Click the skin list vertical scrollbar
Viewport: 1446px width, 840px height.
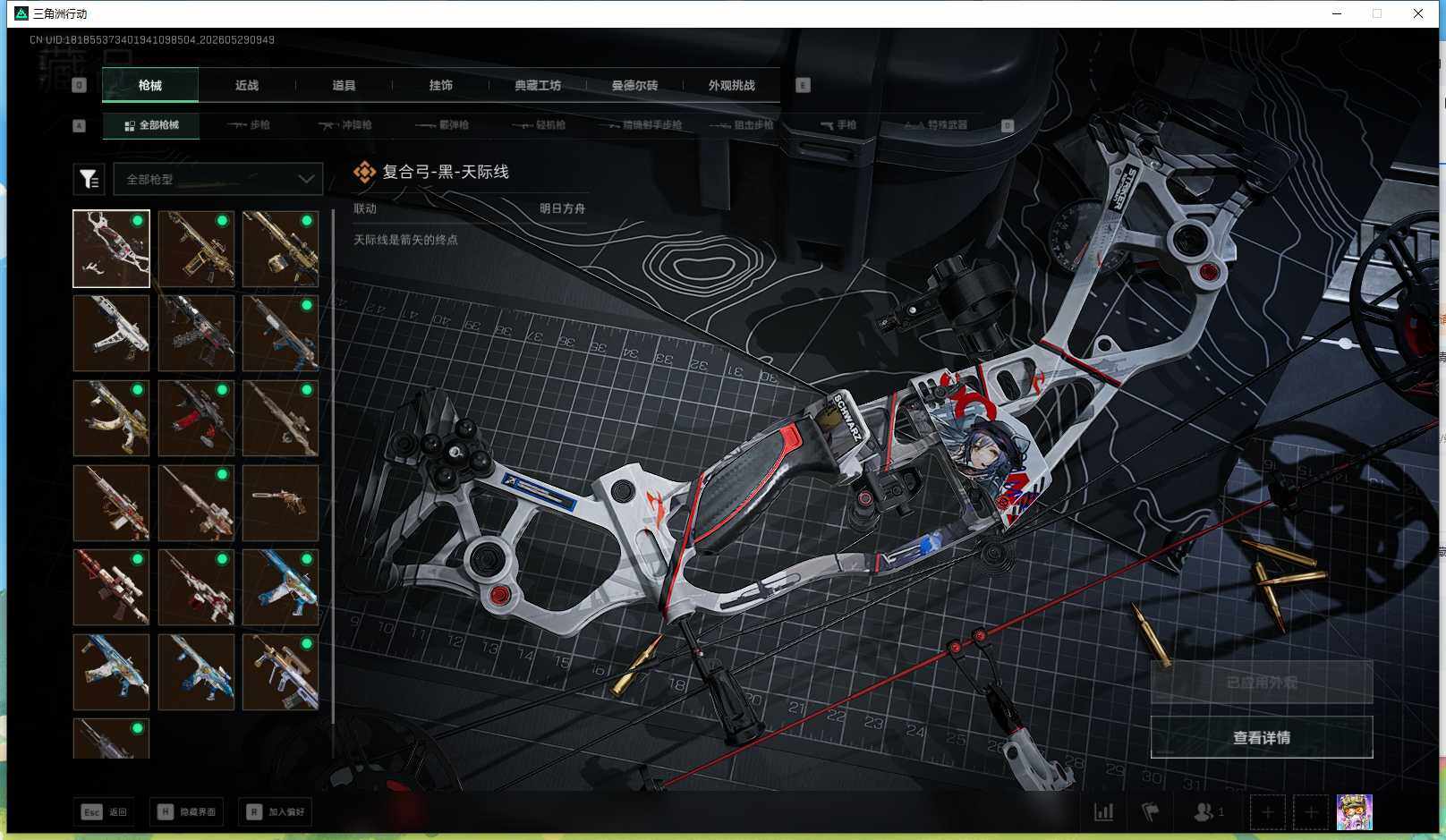[333, 466]
